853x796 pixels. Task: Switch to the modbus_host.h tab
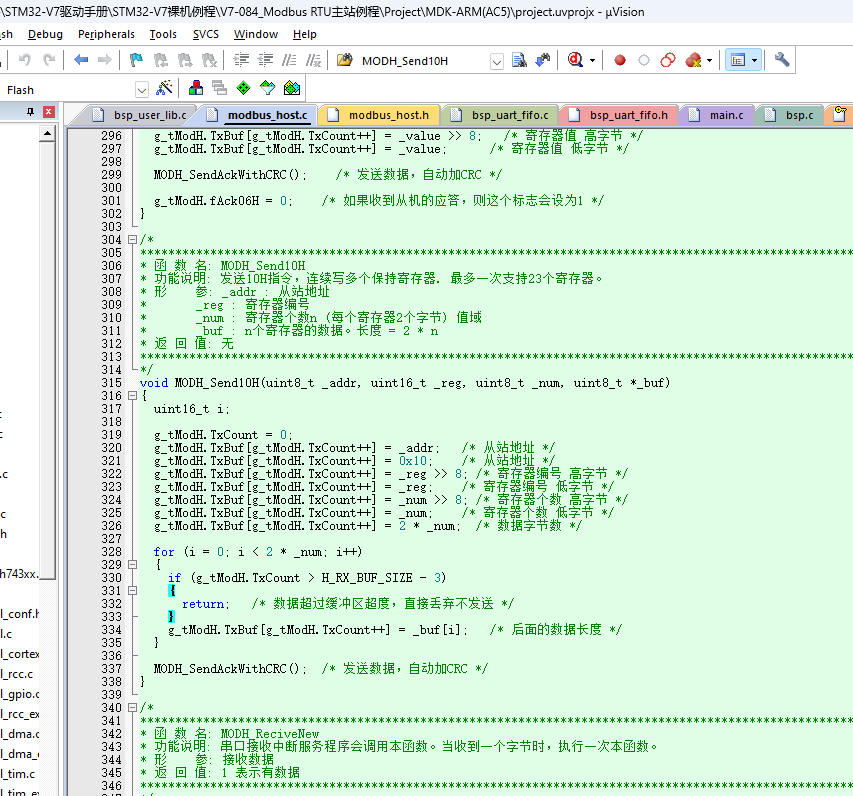[380, 115]
